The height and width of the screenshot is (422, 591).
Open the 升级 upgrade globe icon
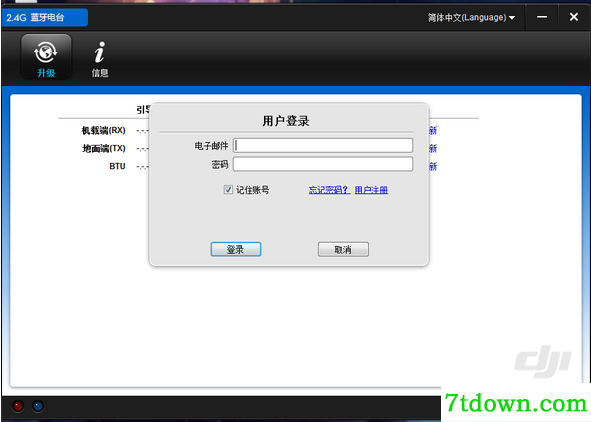pos(46,57)
